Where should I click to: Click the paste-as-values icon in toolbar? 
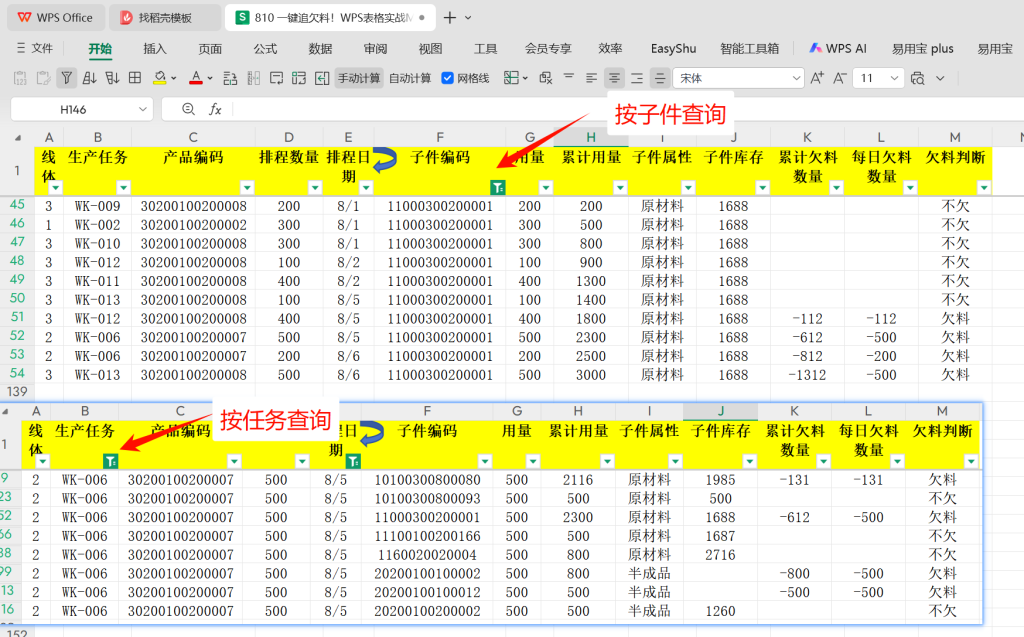click(20, 78)
